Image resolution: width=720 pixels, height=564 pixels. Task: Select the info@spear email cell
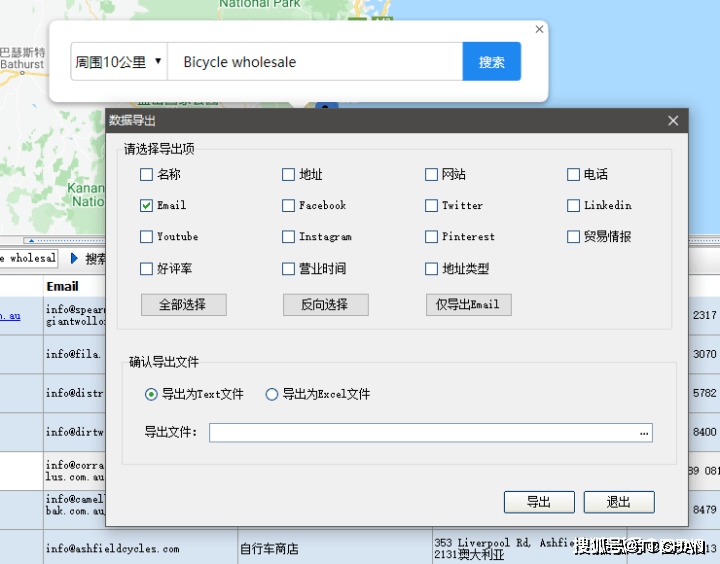click(x=74, y=316)
